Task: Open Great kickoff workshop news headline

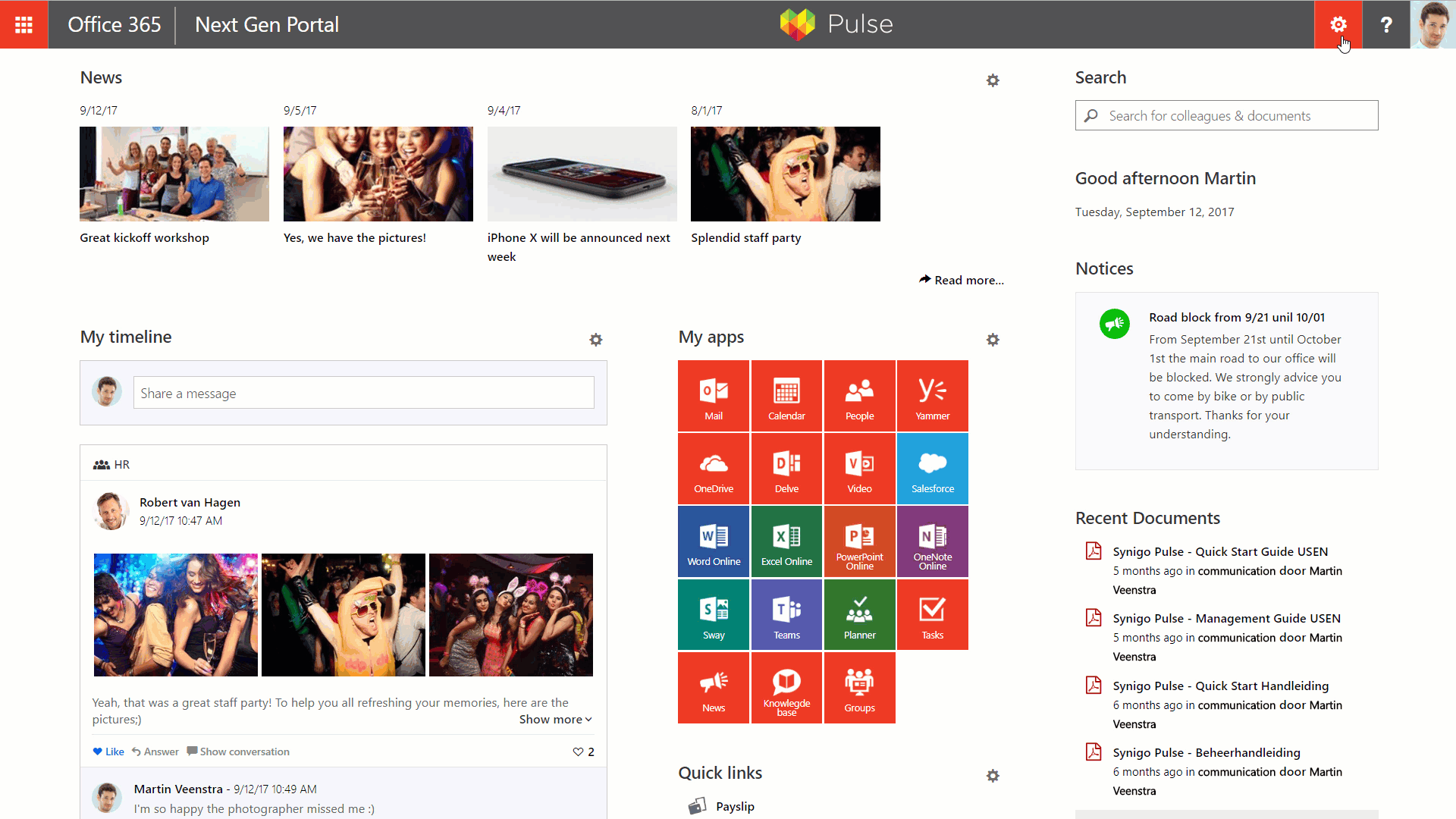Action: 144,237
